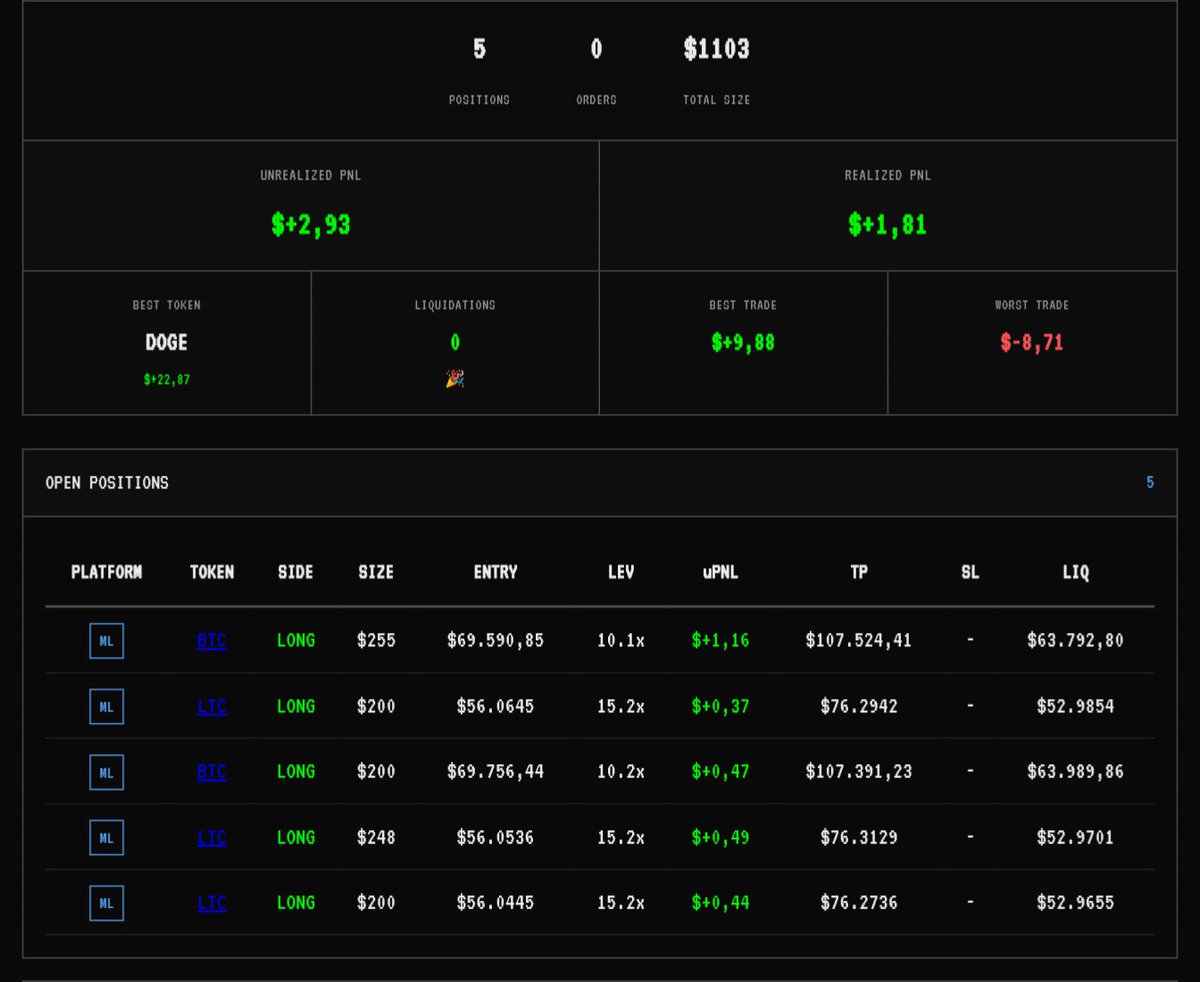Image resolution: width=1200 pixels, height=982 pixels.
Task: Click the 5 positions count at the top
Action: click(x=480, y=48)
